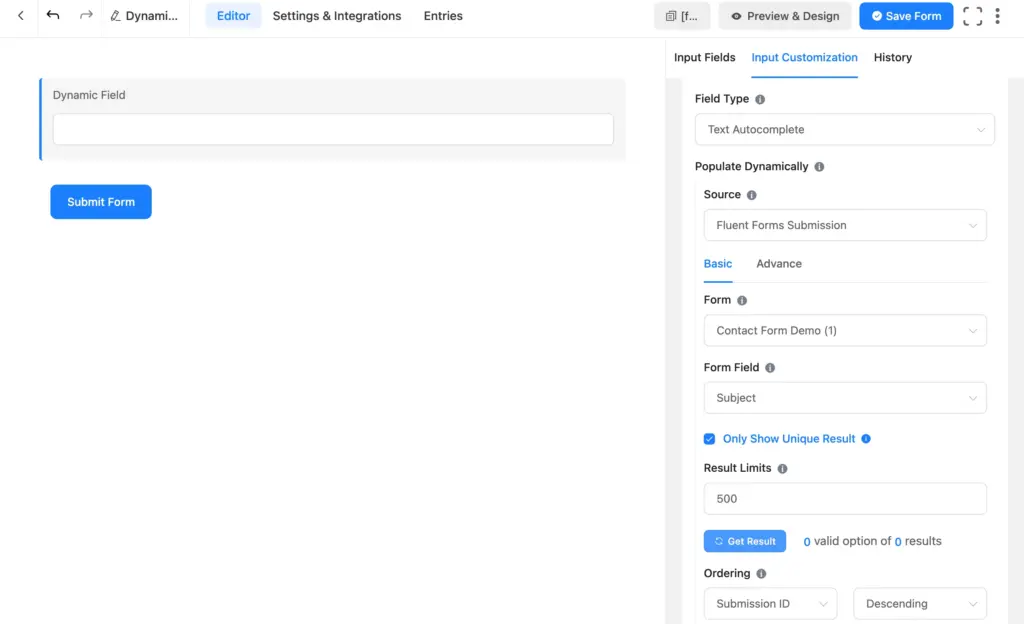
Task: Open the Contact Form Demo (1) dropdown
Action: [x=845, y=330]
